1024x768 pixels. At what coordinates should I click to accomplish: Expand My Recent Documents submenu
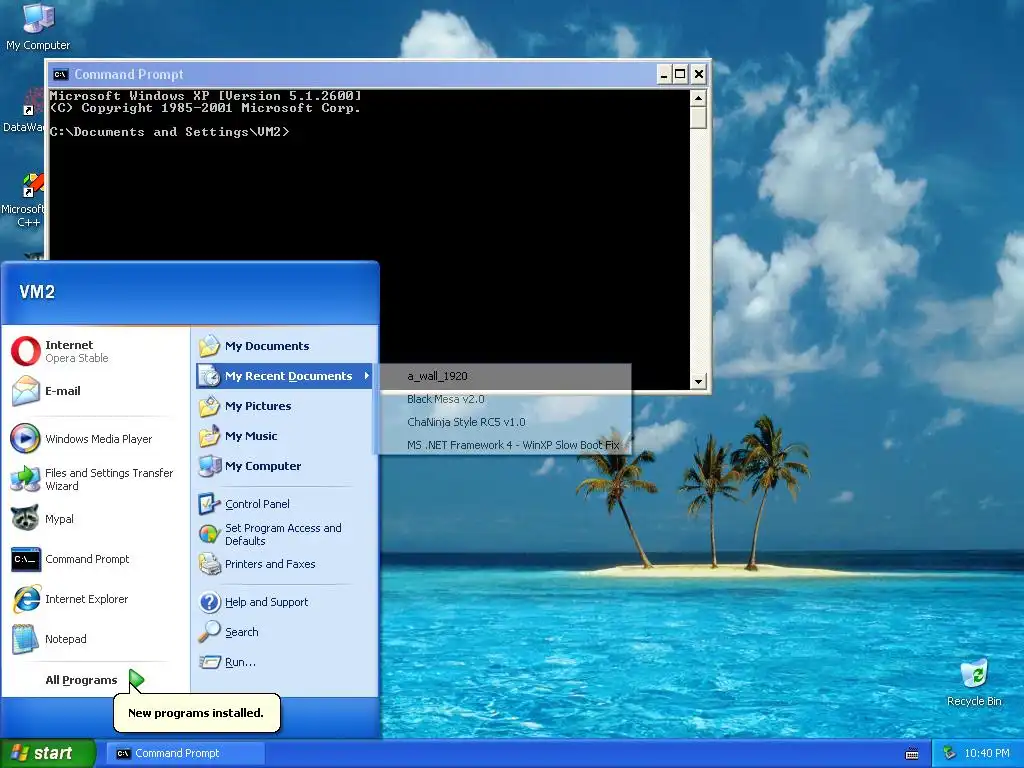[x=284, y=376]
